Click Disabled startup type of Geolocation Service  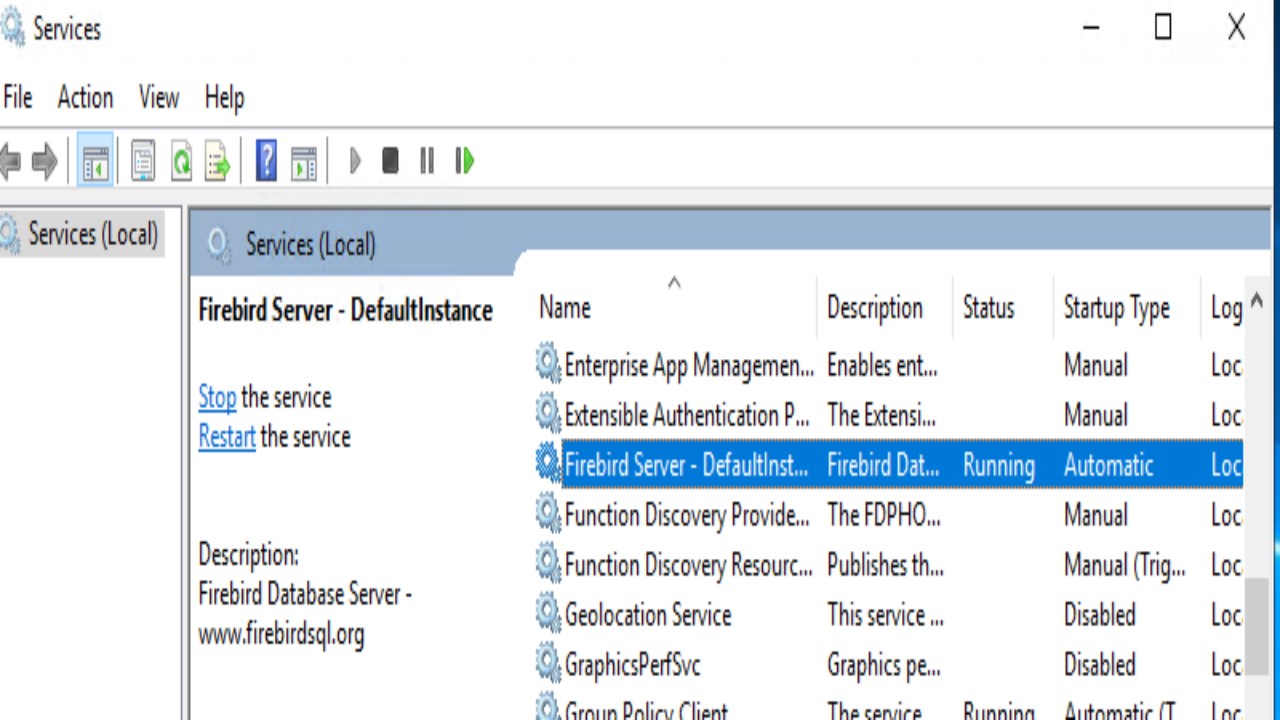tap(1100, 615)
